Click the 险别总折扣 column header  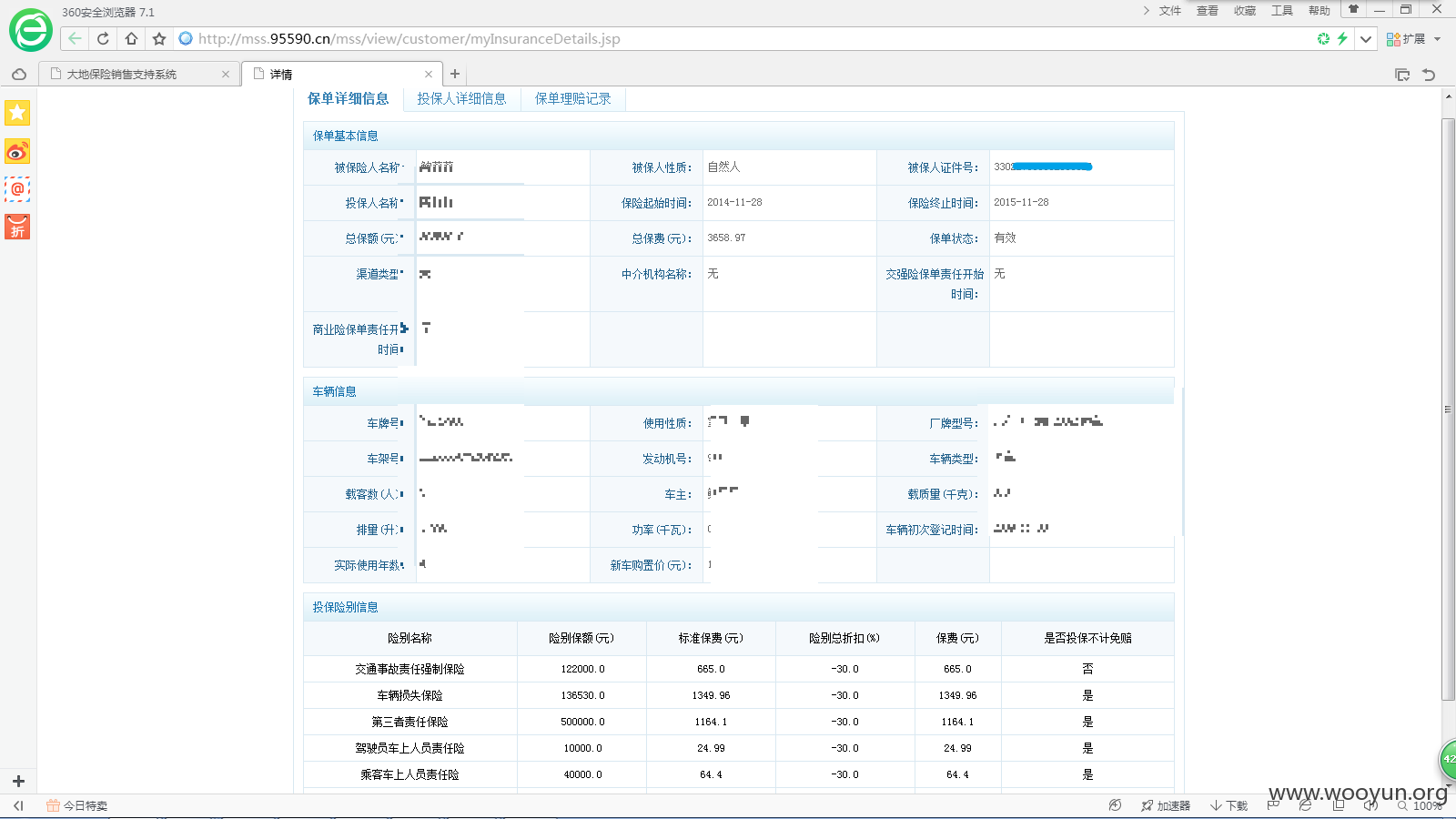coord(844,638)
